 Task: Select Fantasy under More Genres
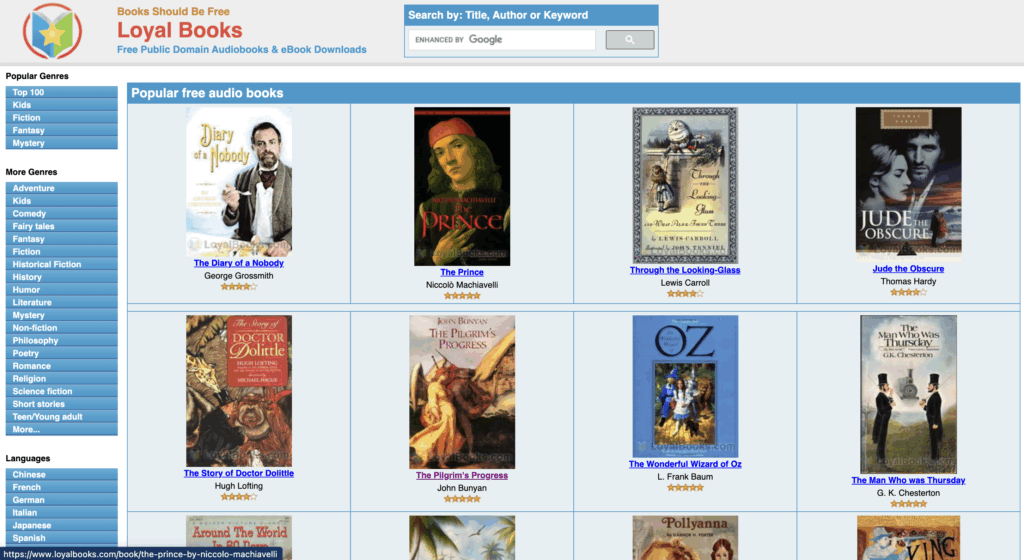click(61, 239)
